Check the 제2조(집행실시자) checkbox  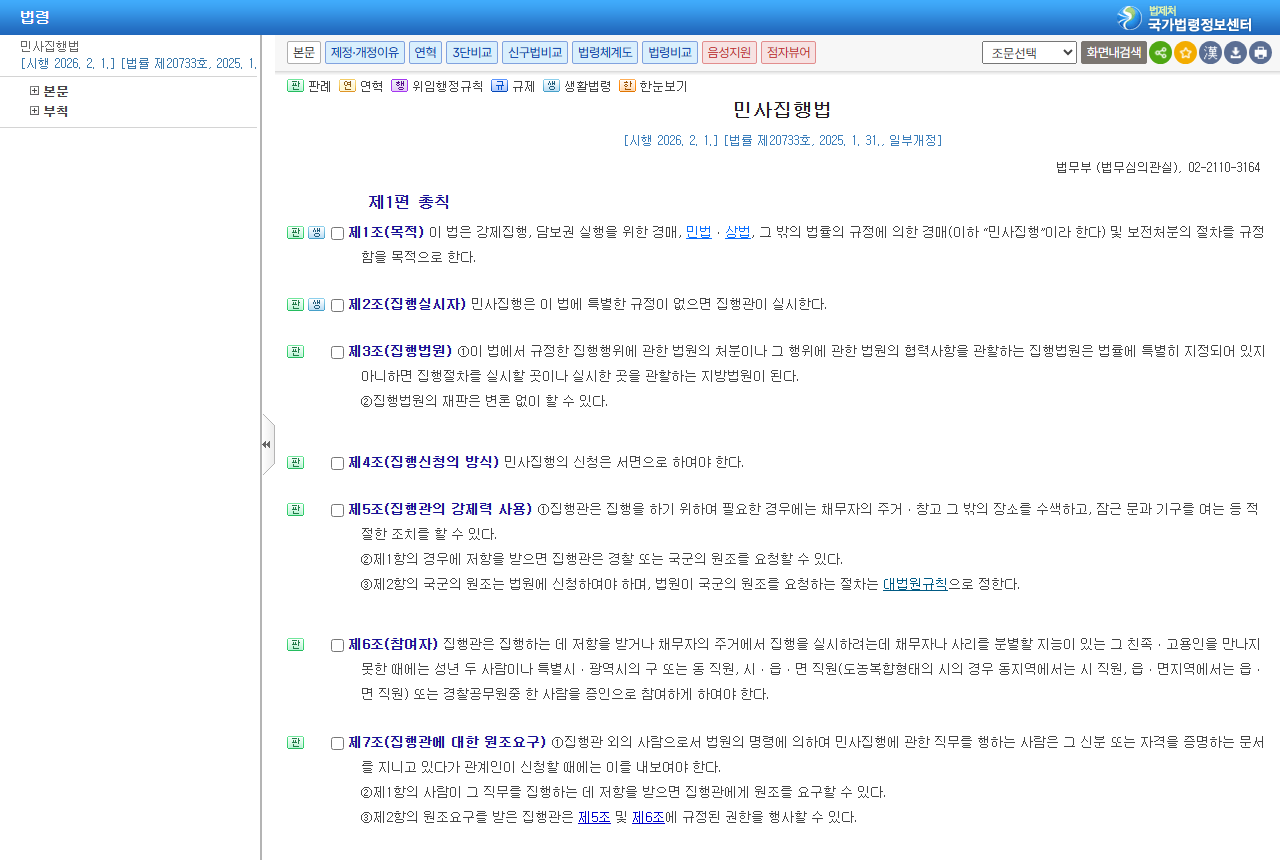[x=337, y=305]
